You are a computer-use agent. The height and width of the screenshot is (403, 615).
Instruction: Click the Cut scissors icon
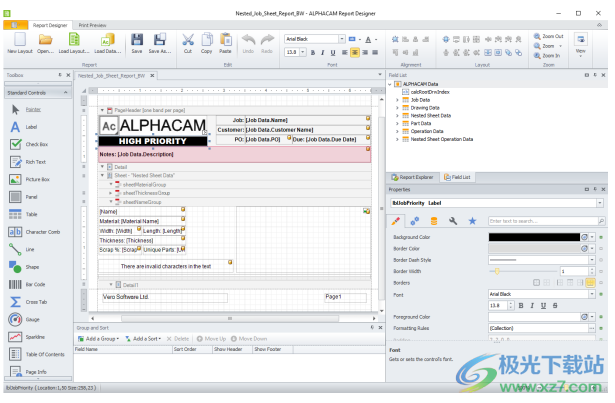[x=187, y=41]
